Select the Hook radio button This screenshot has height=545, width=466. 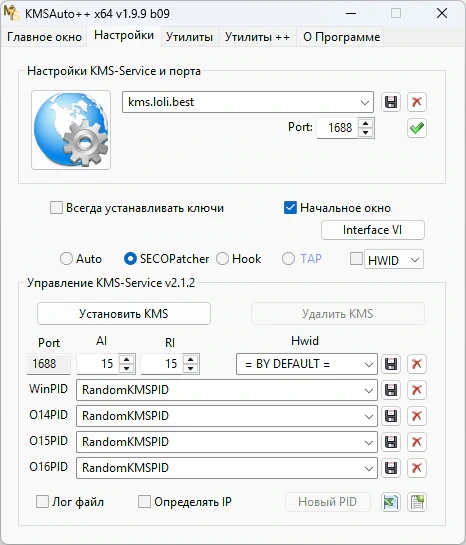(x=222, y=259)
